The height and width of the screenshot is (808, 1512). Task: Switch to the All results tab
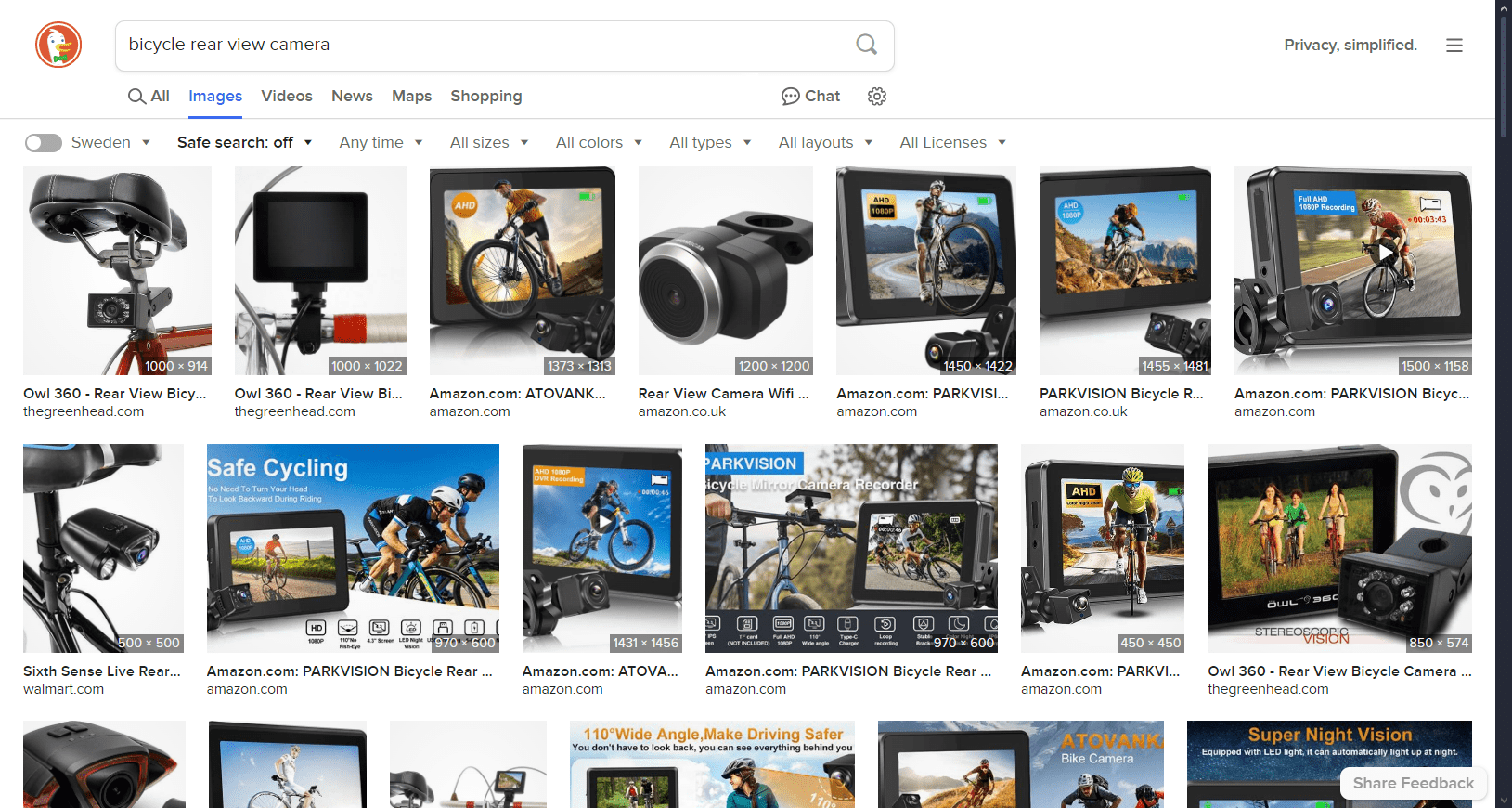149,97
